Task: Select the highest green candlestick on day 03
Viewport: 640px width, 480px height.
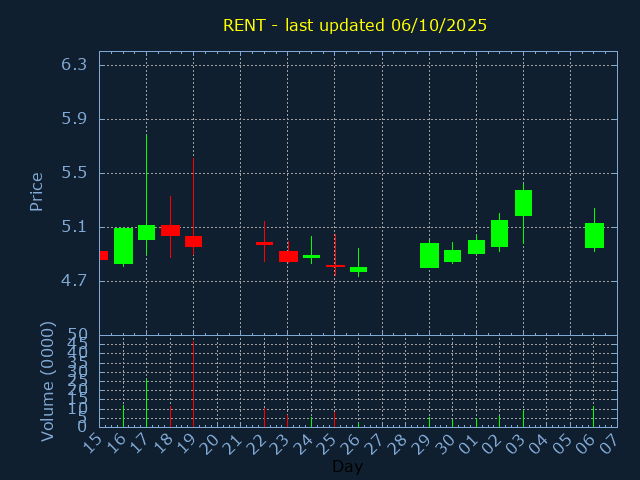Action: pos(523,203)
